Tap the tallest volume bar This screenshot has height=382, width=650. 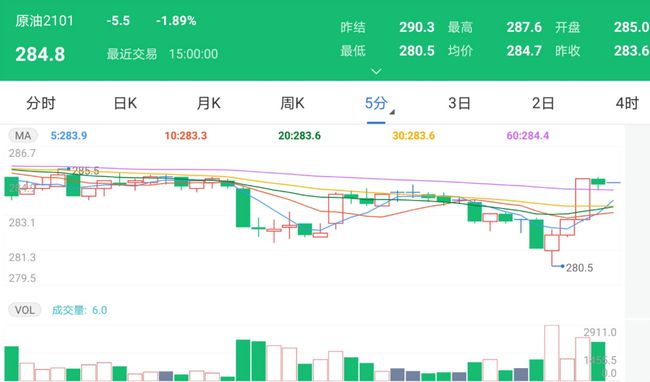coord(552,353)
